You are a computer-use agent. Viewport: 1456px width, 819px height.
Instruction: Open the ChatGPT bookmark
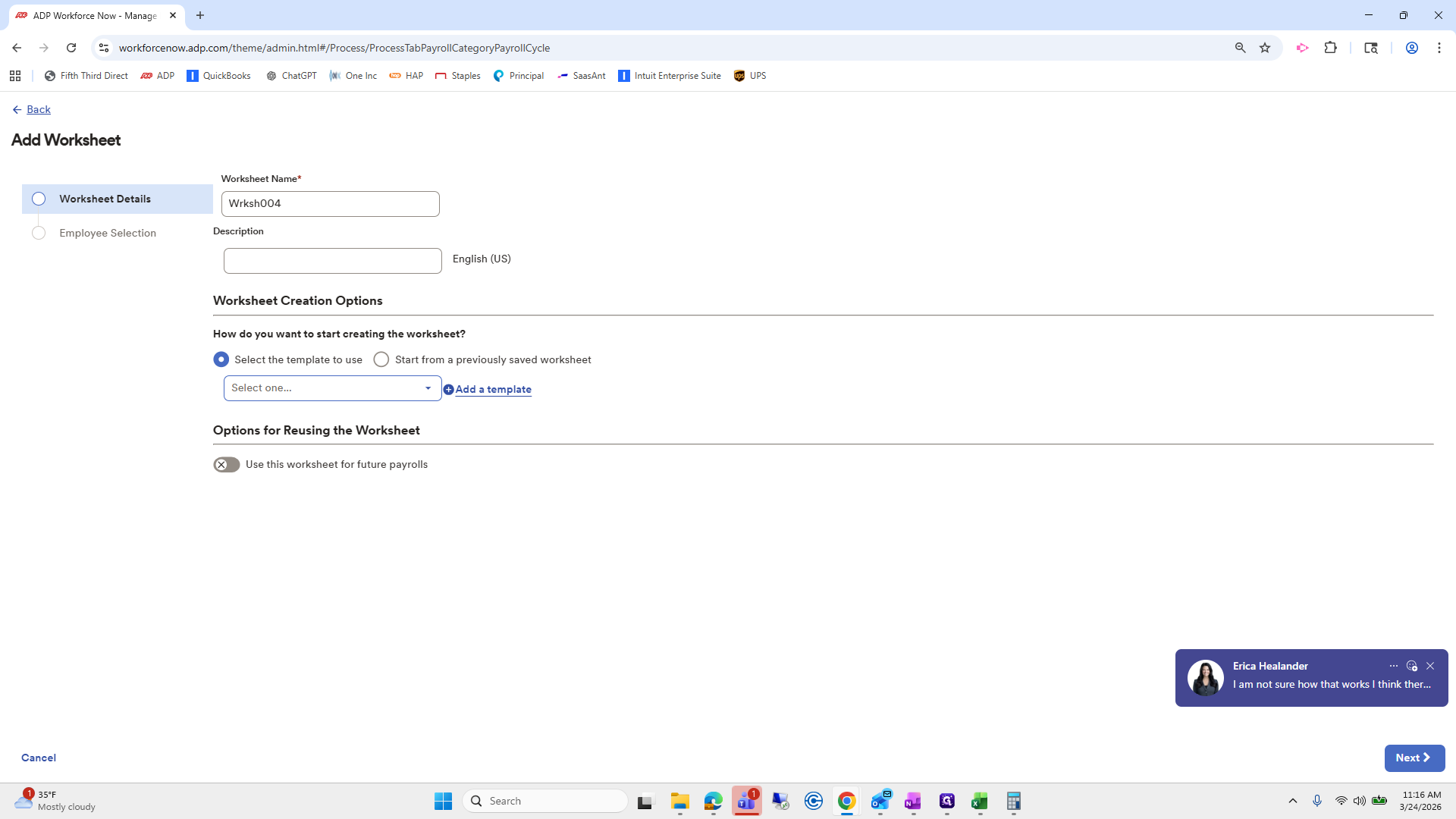click(291, 76)
